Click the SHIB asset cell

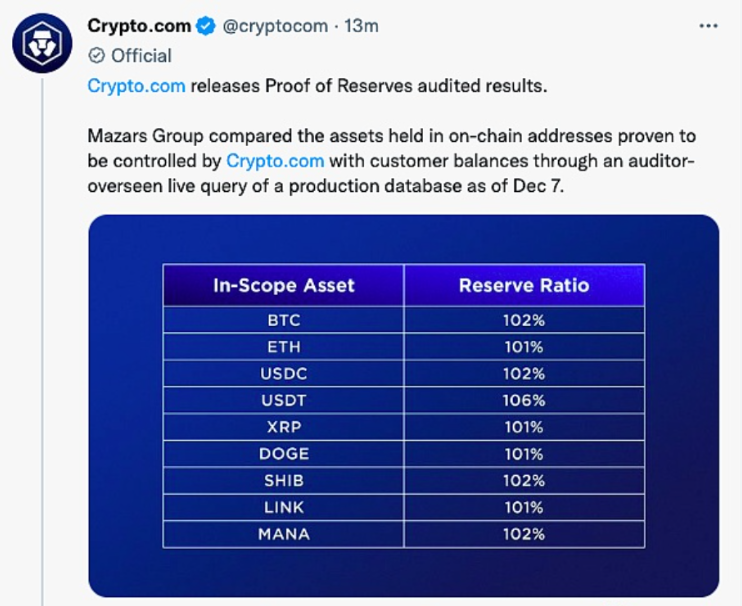(284, 481)
